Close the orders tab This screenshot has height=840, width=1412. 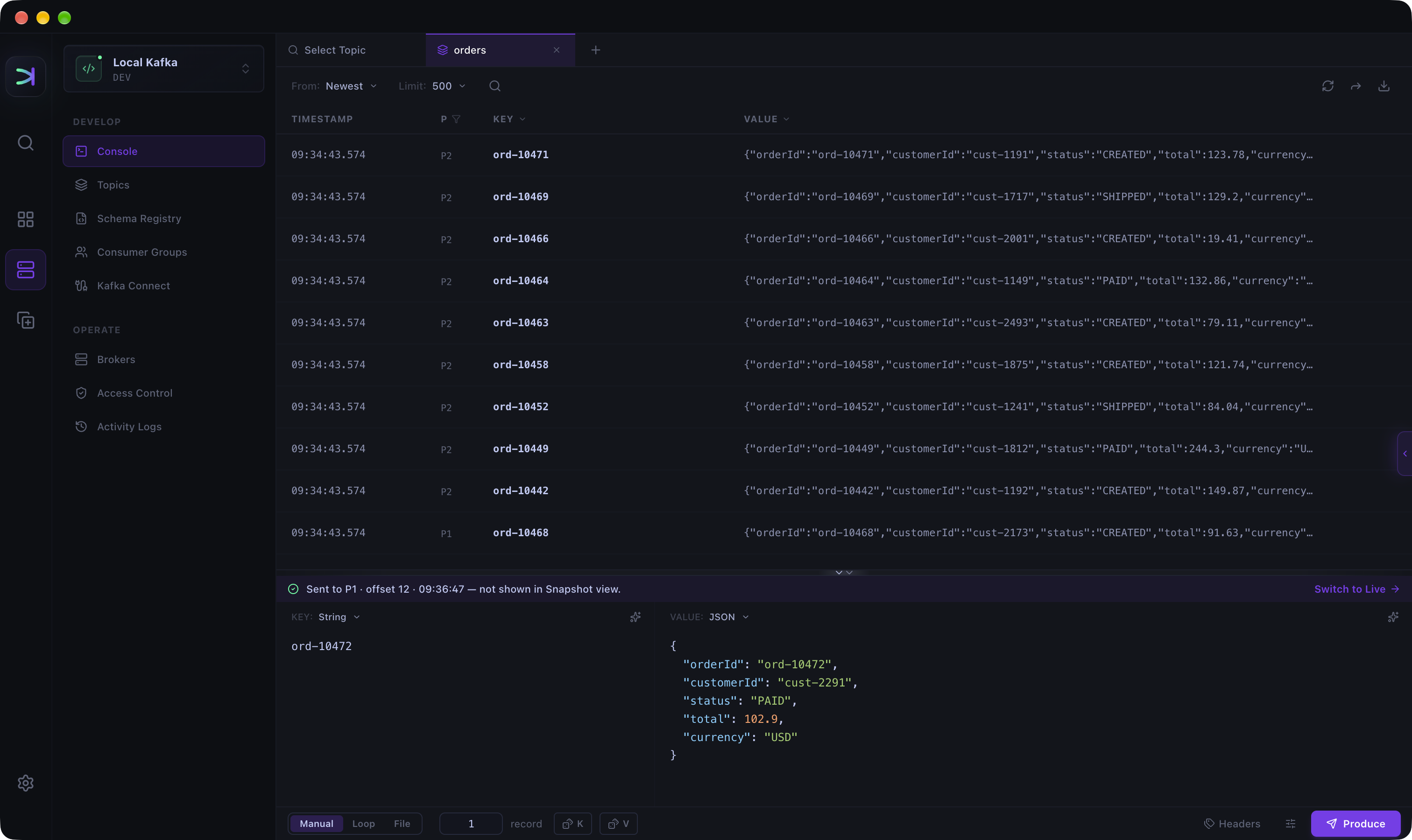coord(556,50)
